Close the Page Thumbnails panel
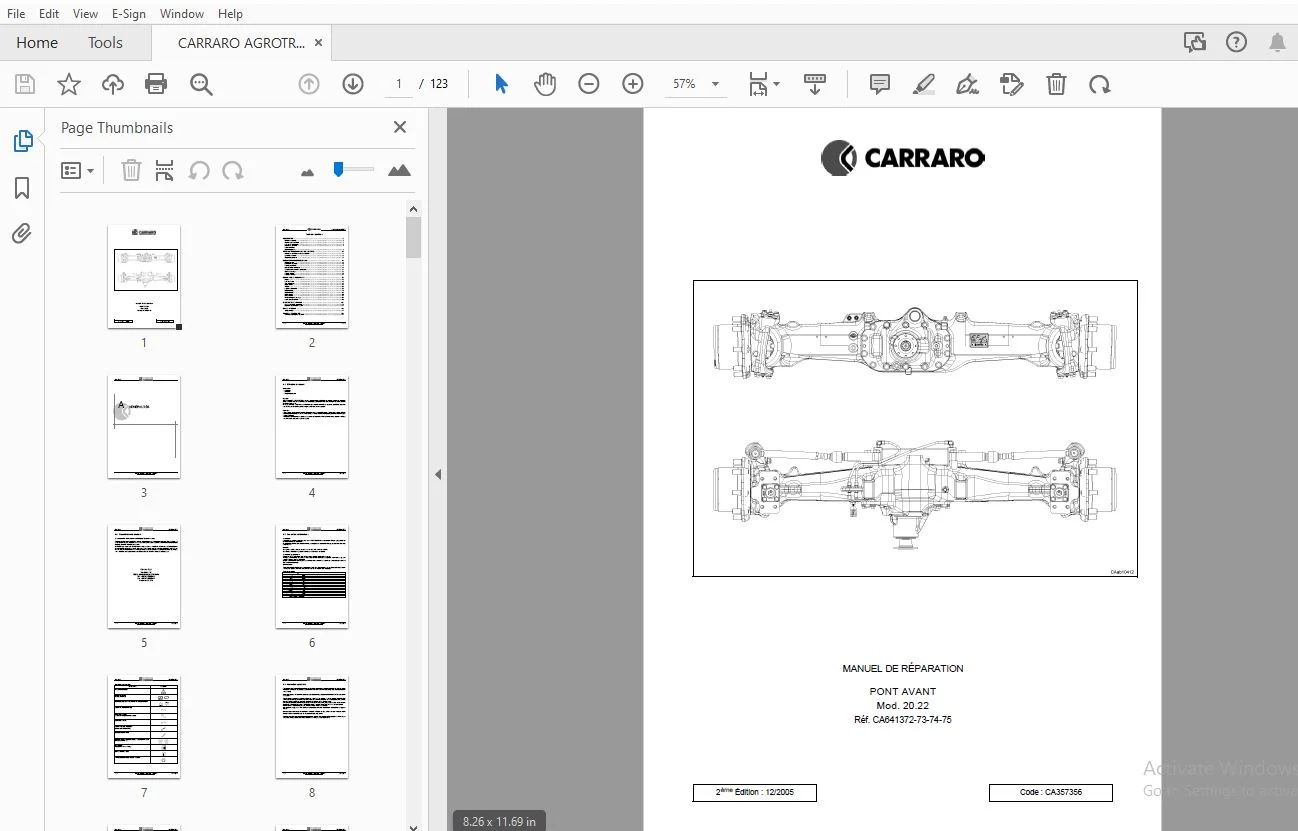 (400, 127)
